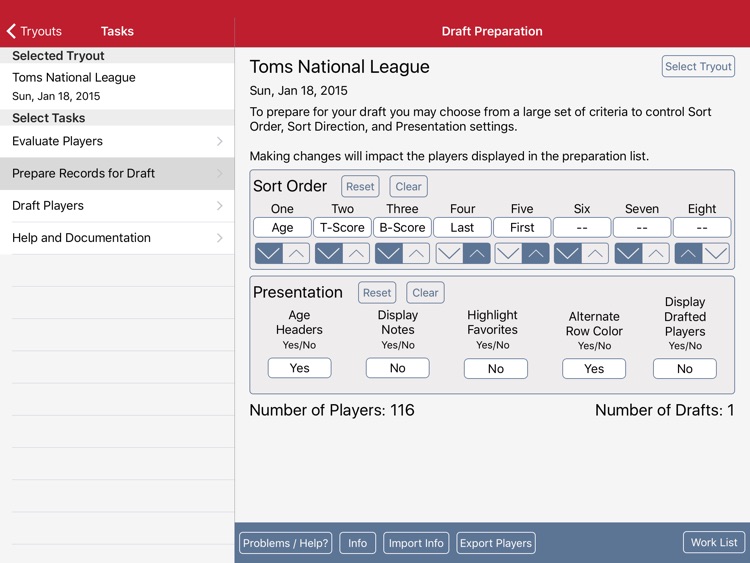Screen dimensions: 750x563
Task: Select down arrow for sort column Eight
Action: 716,254
